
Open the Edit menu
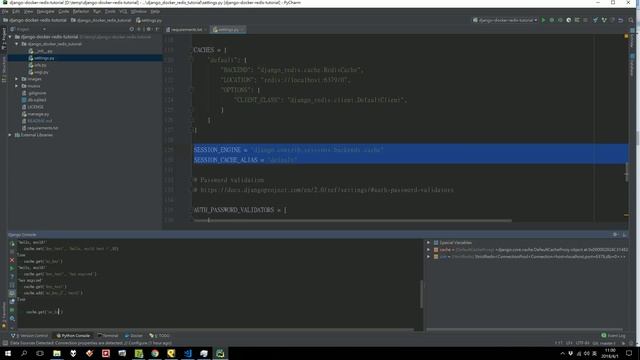coord(16,11)
